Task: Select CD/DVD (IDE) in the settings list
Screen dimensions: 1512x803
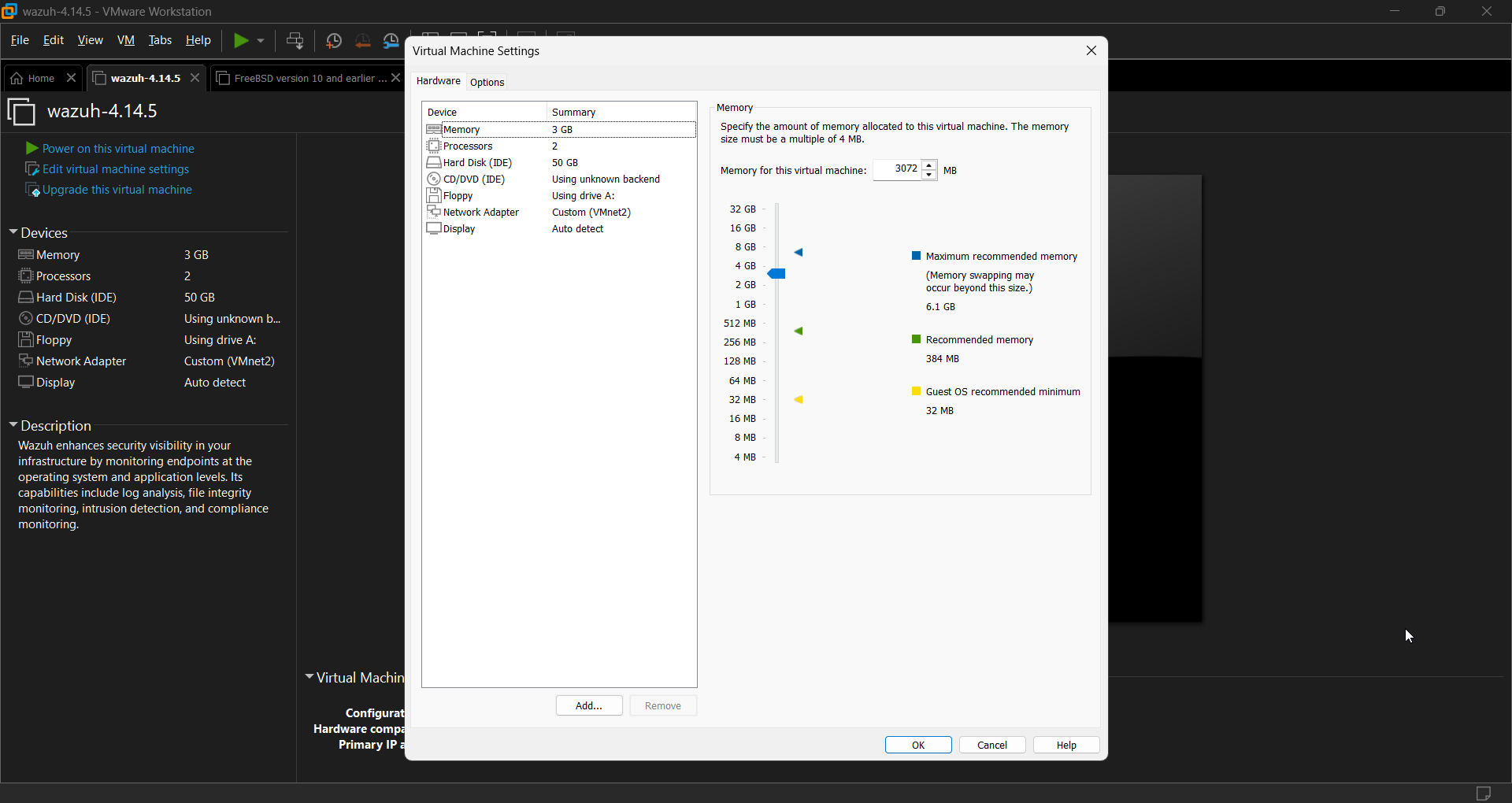Action: pos(560,179)
